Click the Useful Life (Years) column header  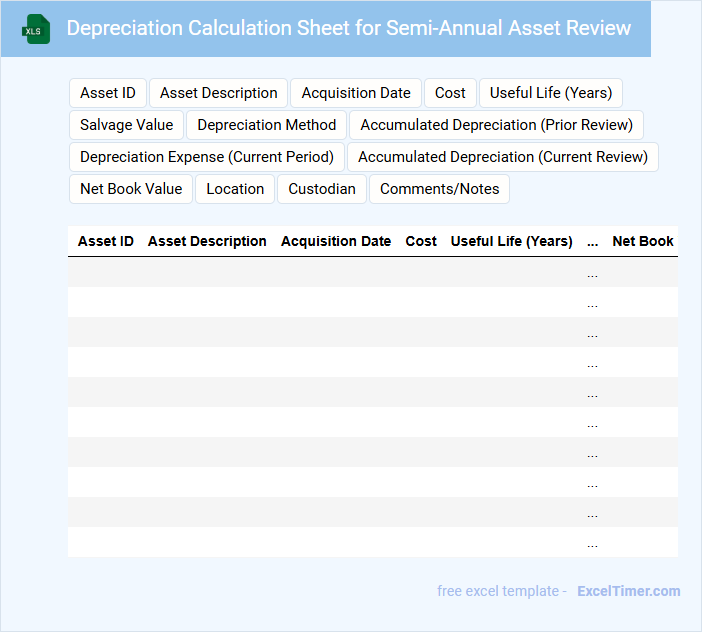[512, 241]
